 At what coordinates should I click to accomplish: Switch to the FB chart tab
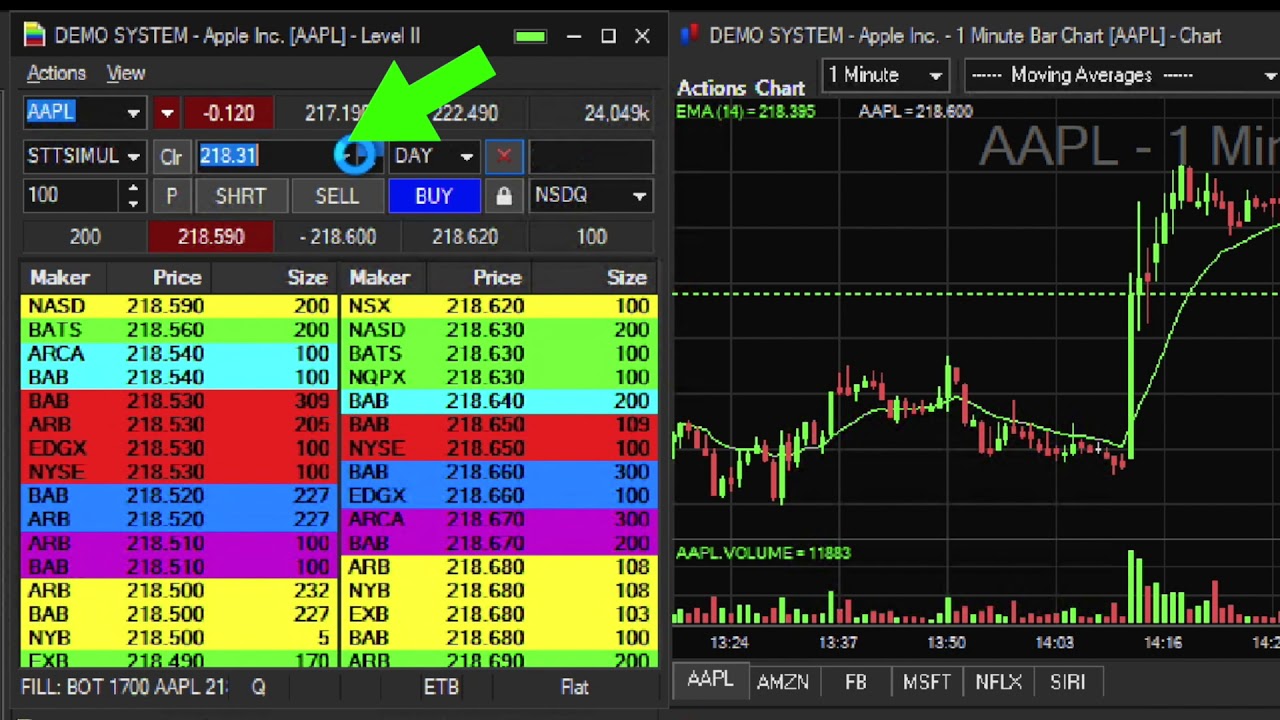click(x=856, y=682)
